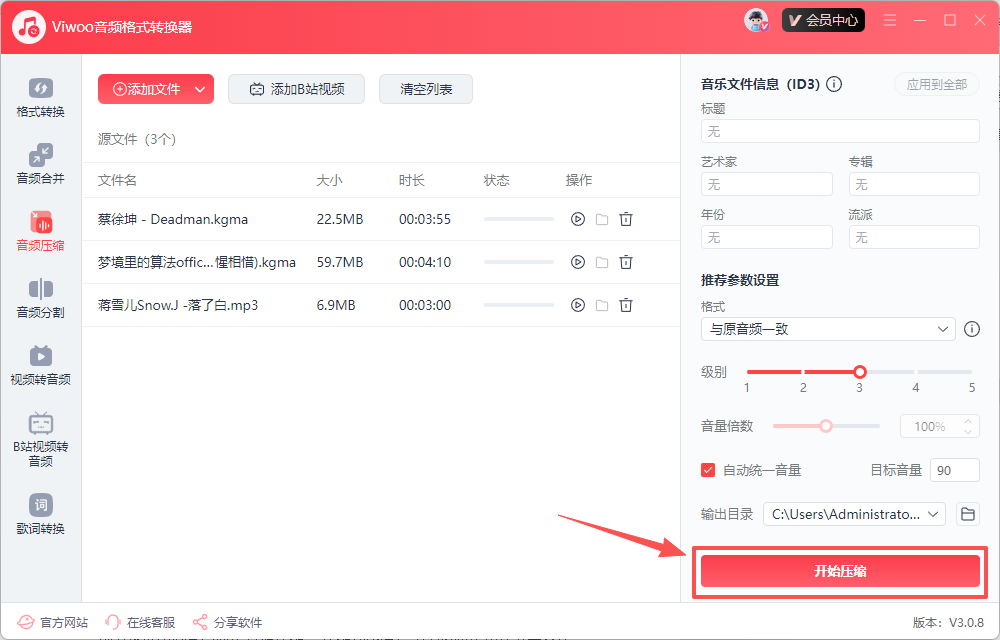Click the user avatar icon

pyautogui.click(x=756, y=20)
